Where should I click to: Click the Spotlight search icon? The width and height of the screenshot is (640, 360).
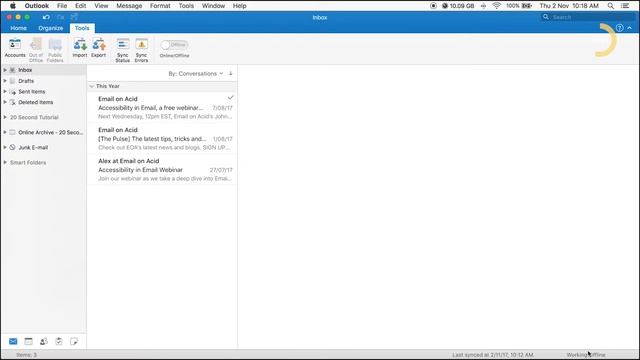click(611, 6)
